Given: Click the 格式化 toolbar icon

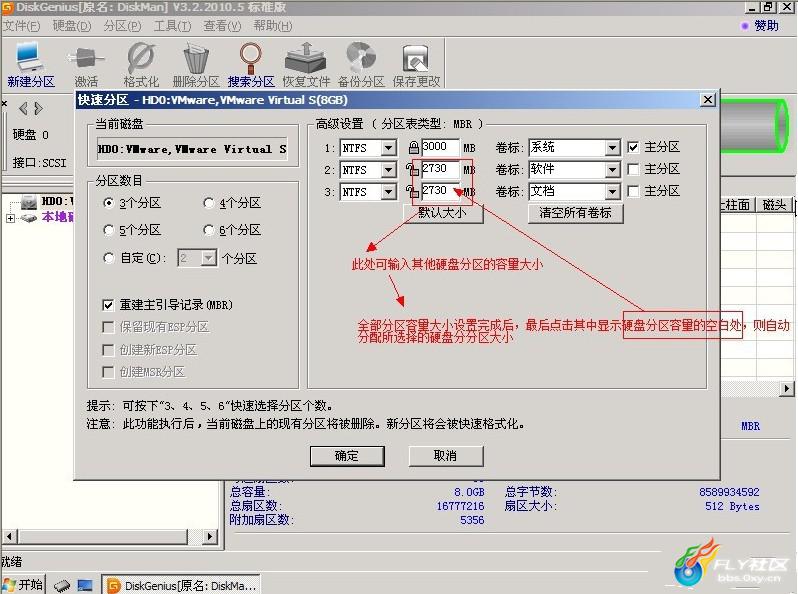Looking at the screenshot, I should point(141,64).
